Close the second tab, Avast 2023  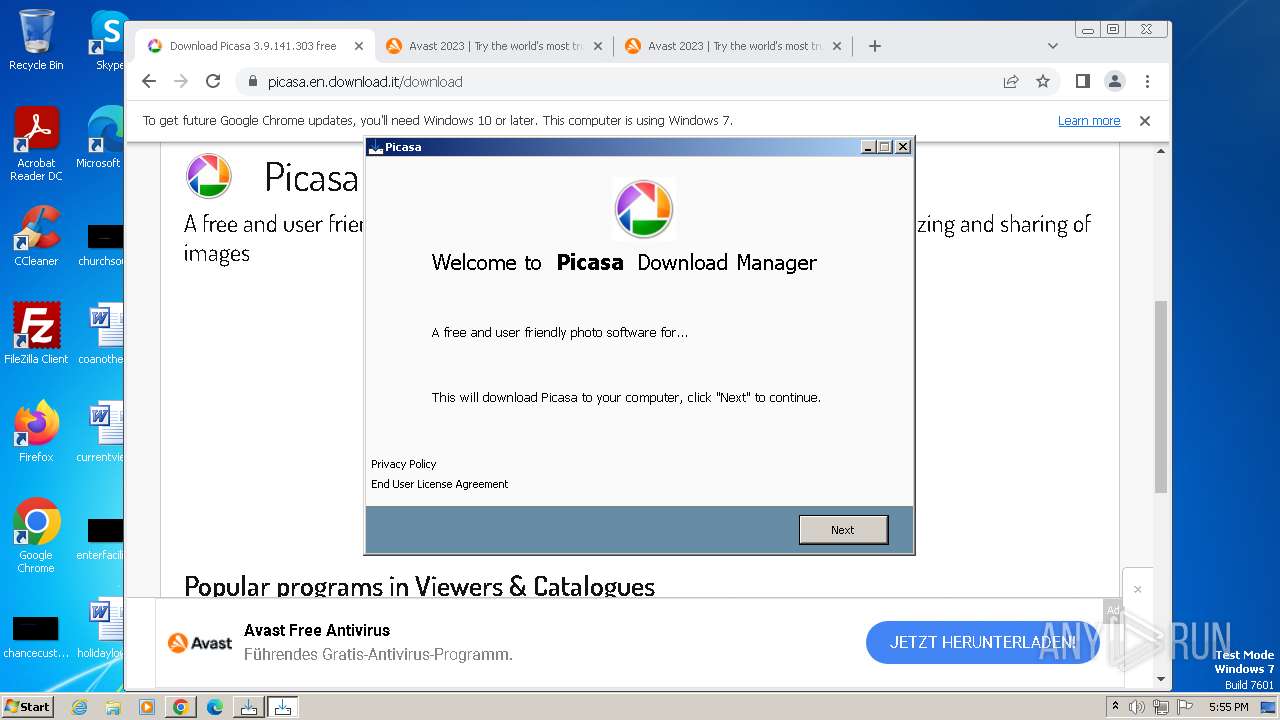(x=598, y=46)
